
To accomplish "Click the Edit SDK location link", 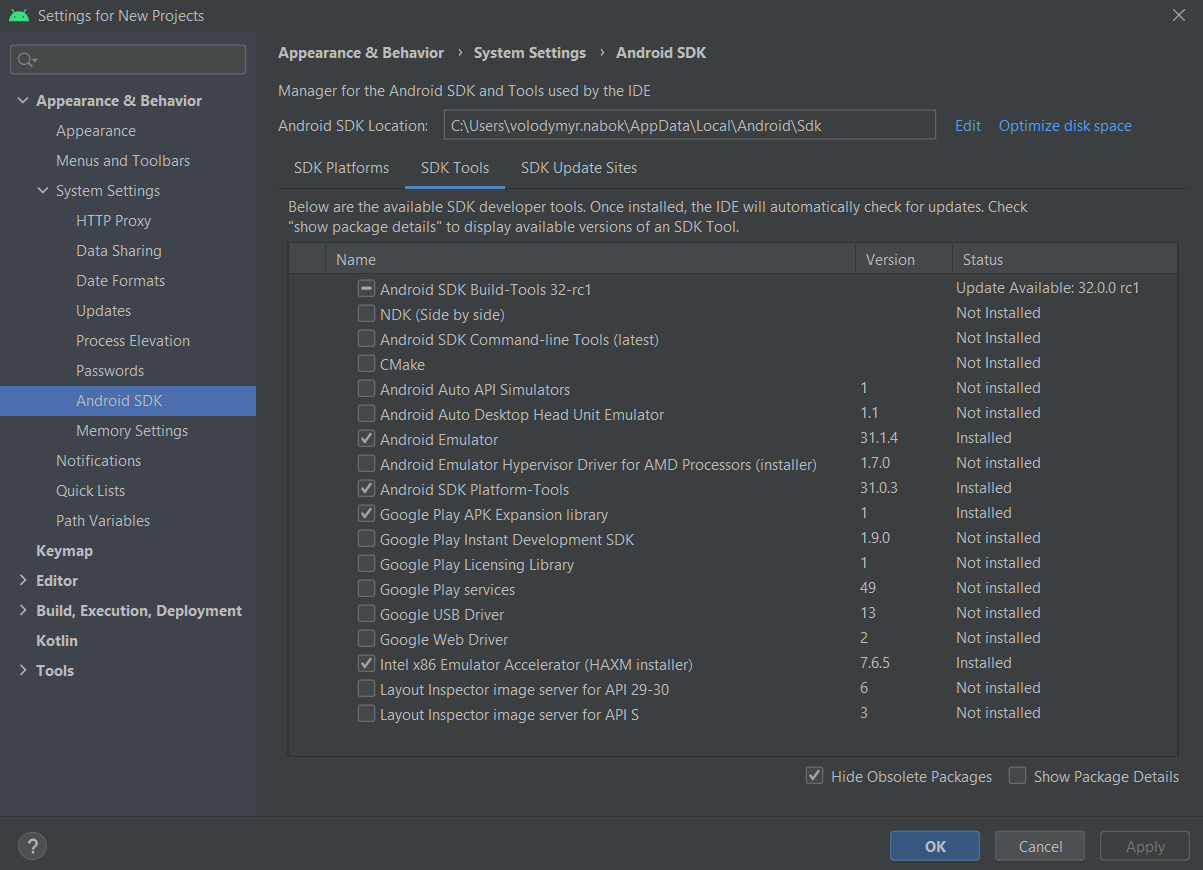I will click(967, 126).
